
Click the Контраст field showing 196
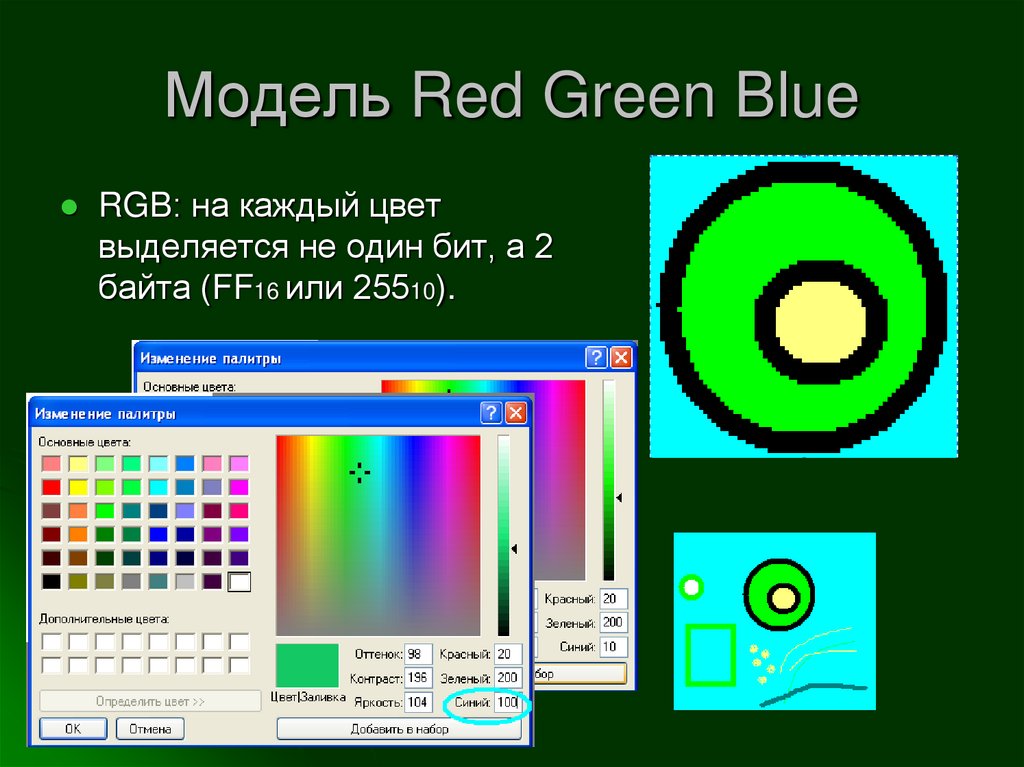419,677
